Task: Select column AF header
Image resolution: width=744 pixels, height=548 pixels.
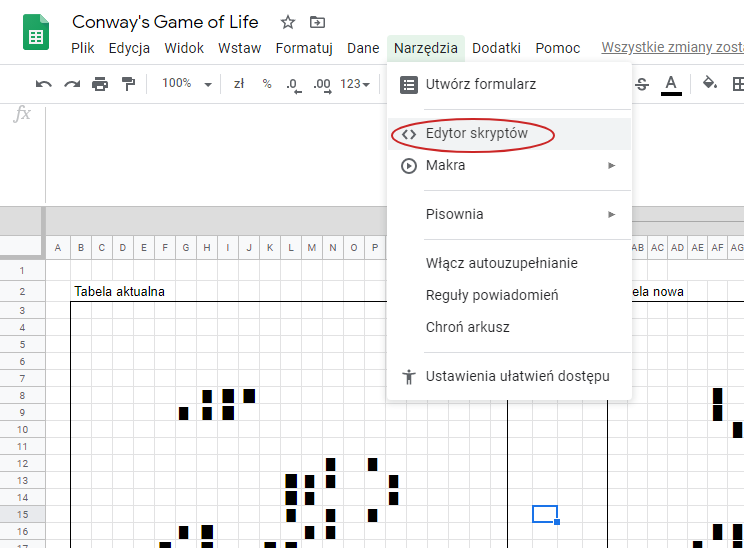Action: [717, 248]
